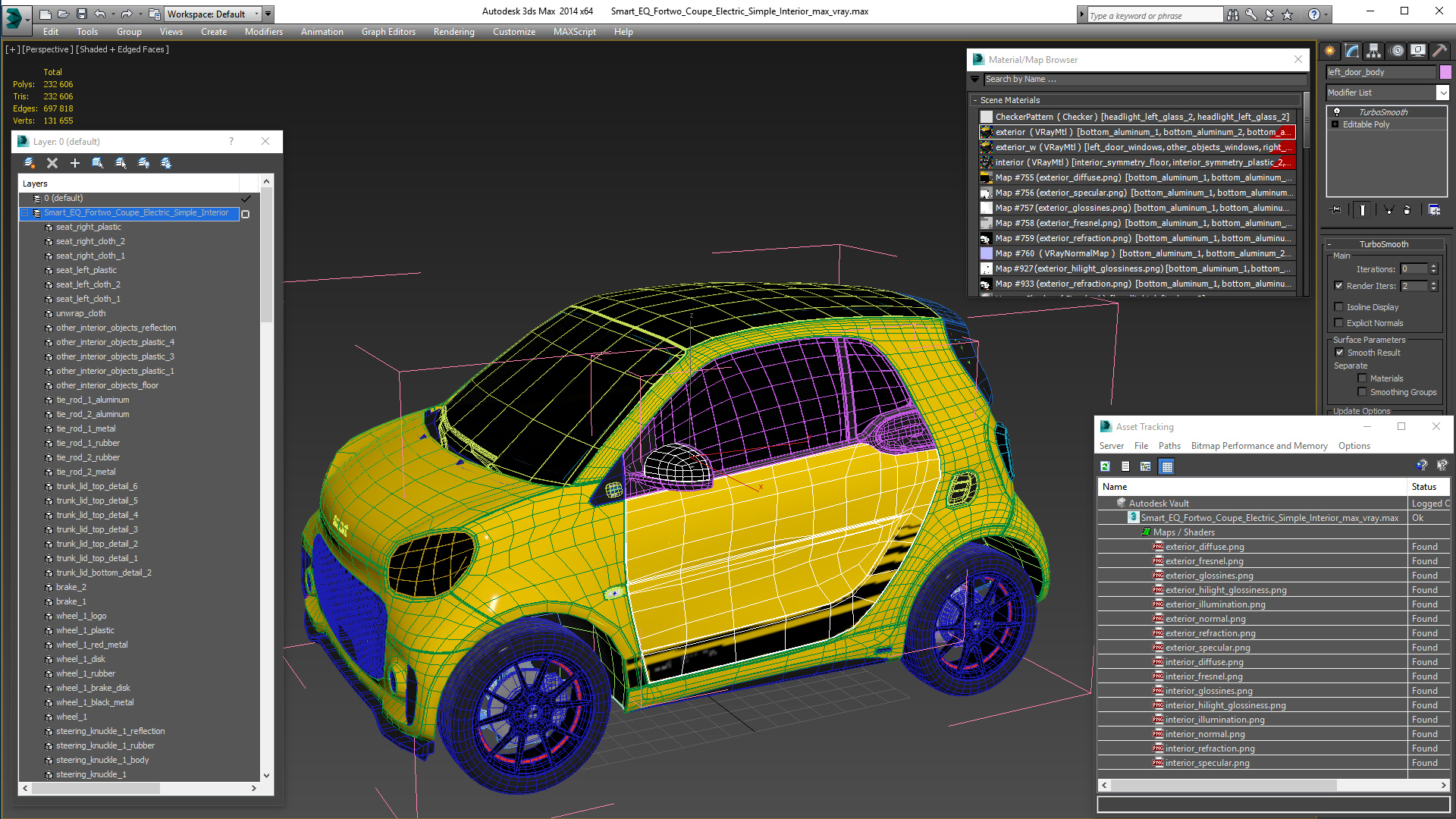This screenshot has width=1456, height=819.
Task: Click Create New Layer icon in Layer dialog
Action: pos(30,163)
